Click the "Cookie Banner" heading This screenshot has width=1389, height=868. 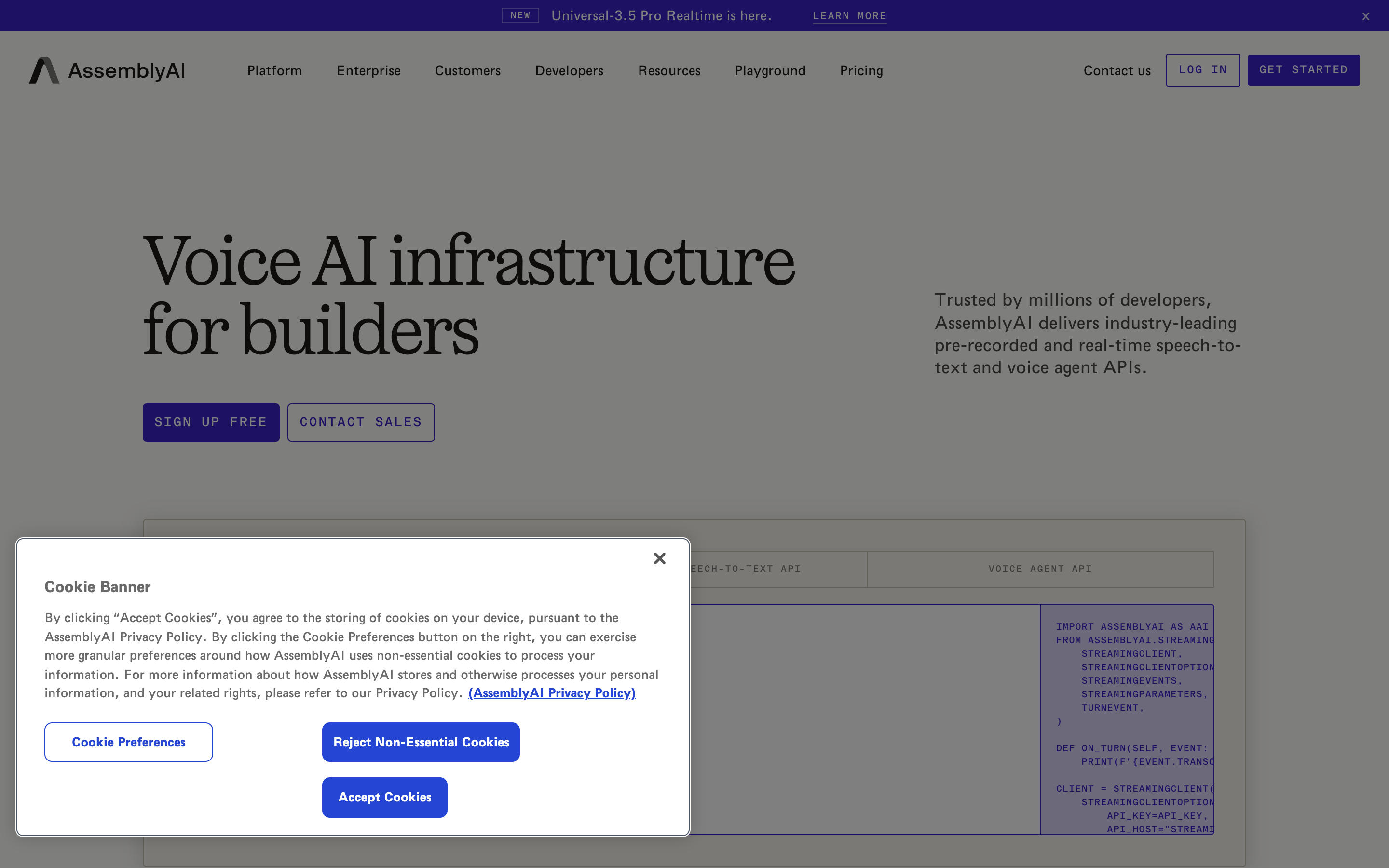[x=97, y=587]
